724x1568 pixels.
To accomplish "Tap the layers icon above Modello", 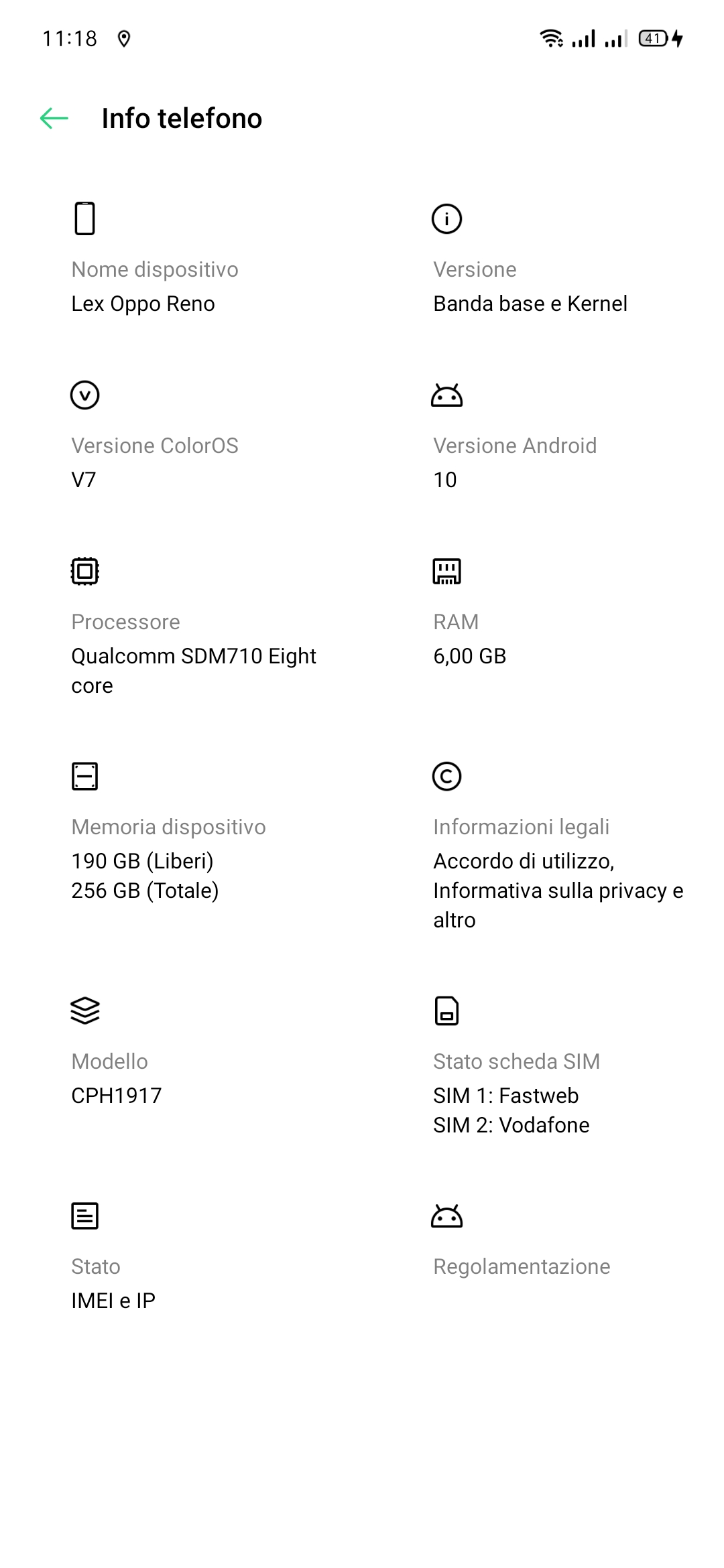I will click(84, 1010).
